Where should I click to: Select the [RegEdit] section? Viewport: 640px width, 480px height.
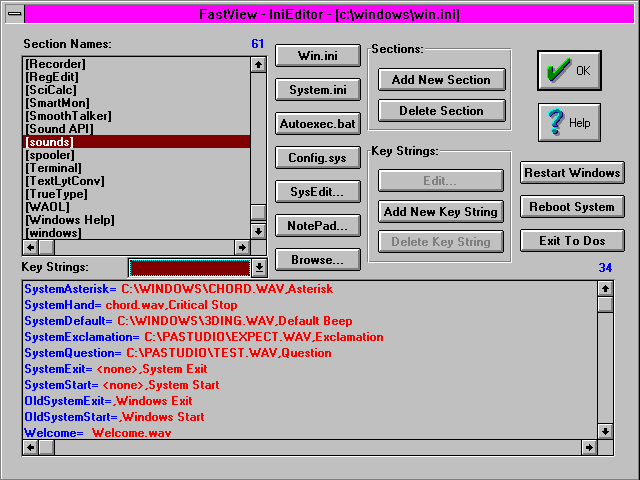click(136, 77)
